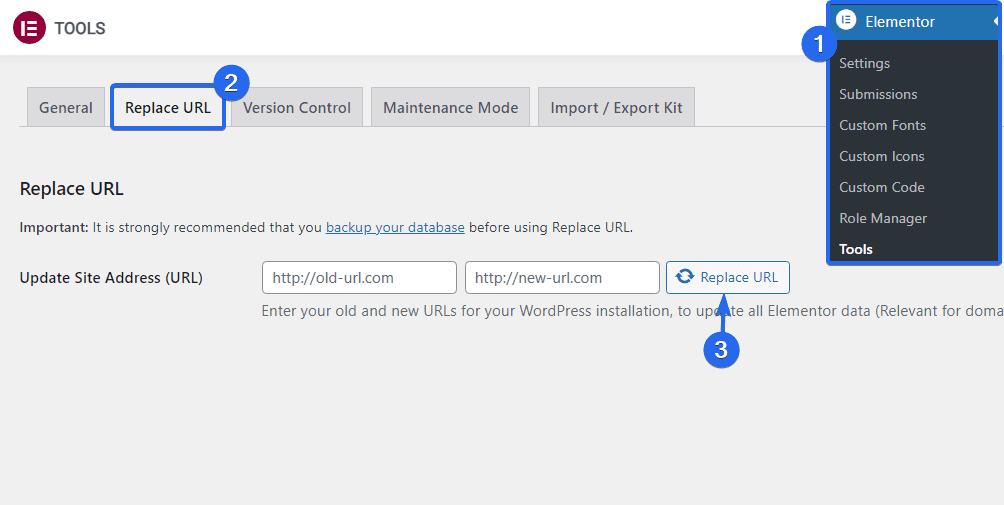
Task: Click the 'Enter your old and new URLs' description
Action: pyautogui.click(x=633, y=311)
